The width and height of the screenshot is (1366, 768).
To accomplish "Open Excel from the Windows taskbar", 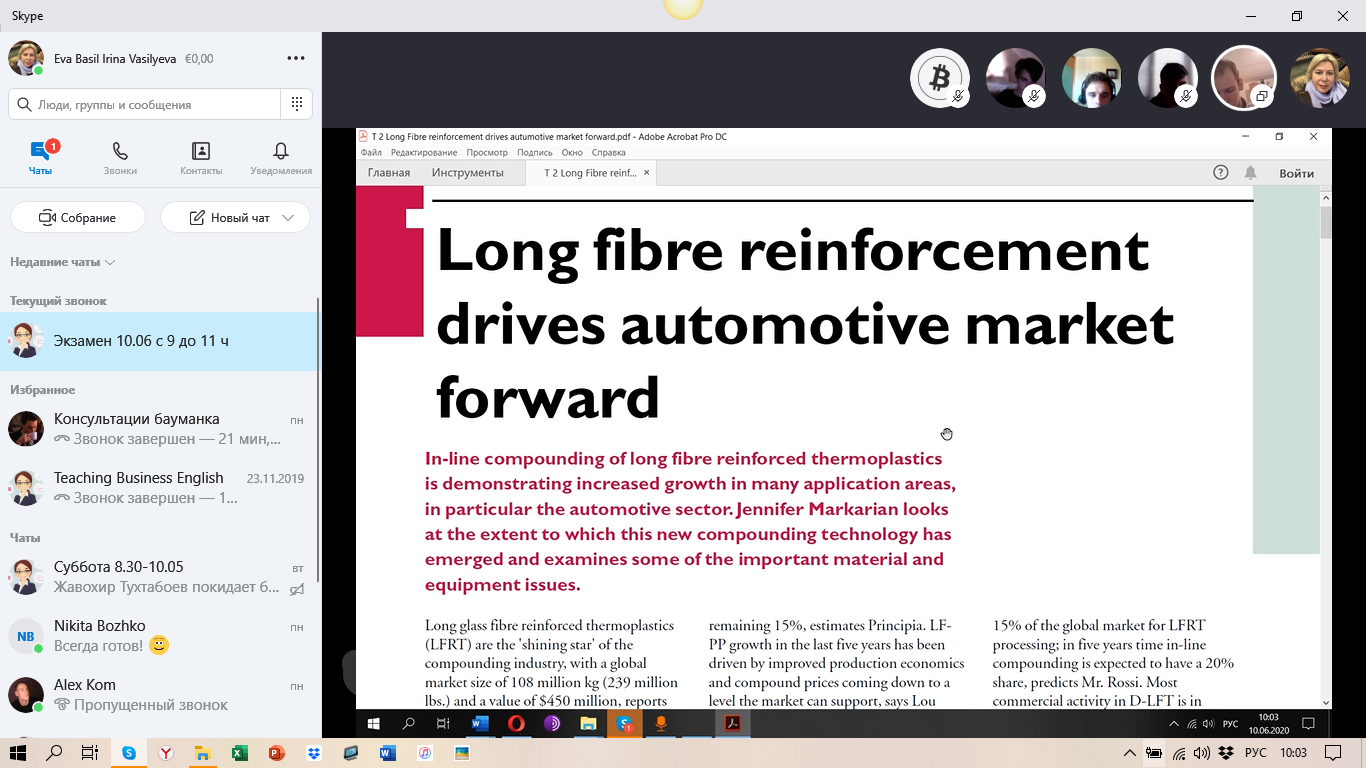I will (x=240, y=753).
